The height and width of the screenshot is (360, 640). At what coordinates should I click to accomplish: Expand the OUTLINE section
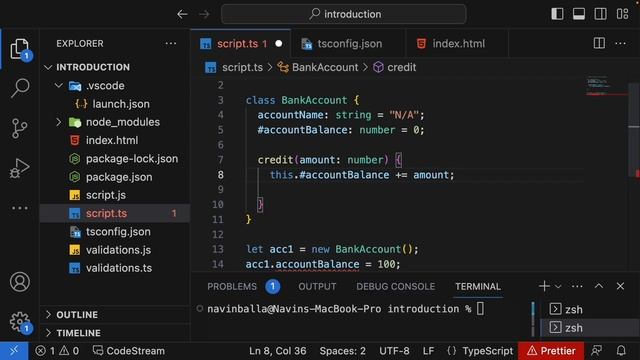point(115,315)
